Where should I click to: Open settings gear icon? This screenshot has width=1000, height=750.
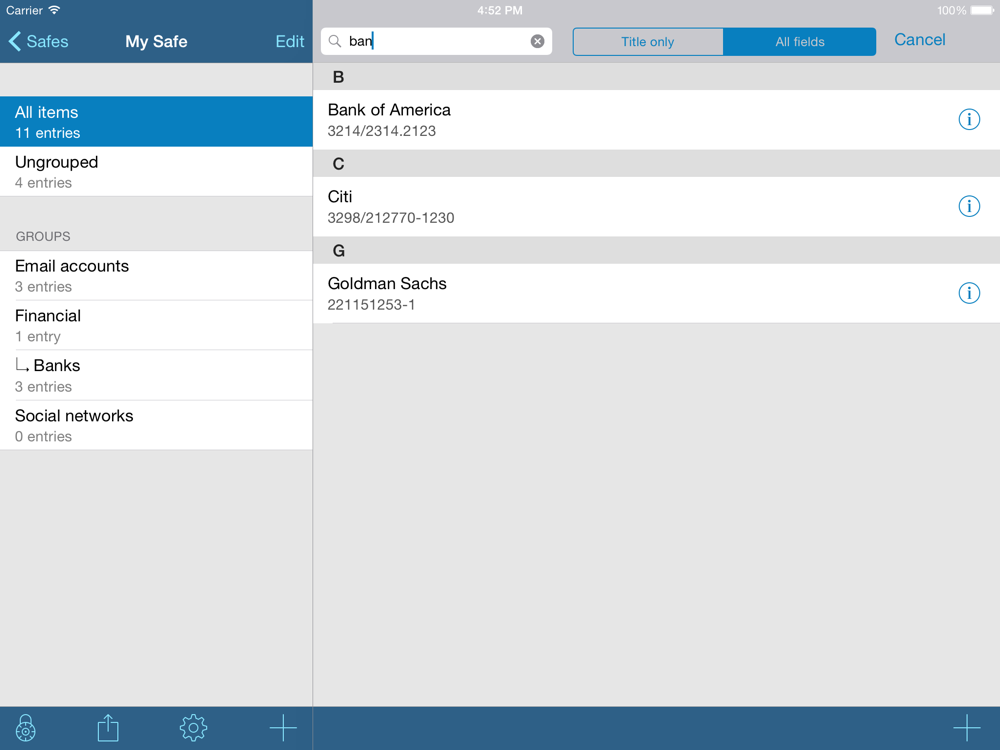[193, 728]
